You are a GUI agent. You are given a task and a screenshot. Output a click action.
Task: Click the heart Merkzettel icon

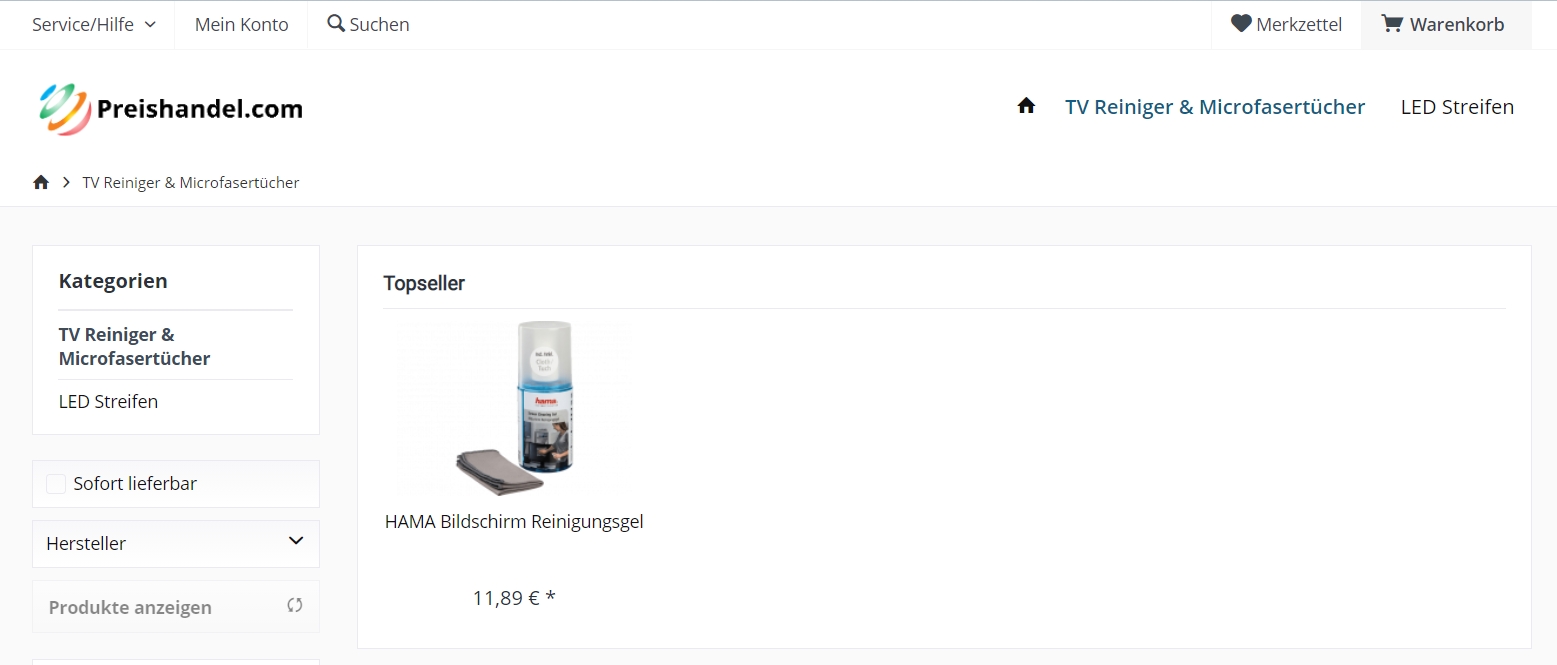1241,23
